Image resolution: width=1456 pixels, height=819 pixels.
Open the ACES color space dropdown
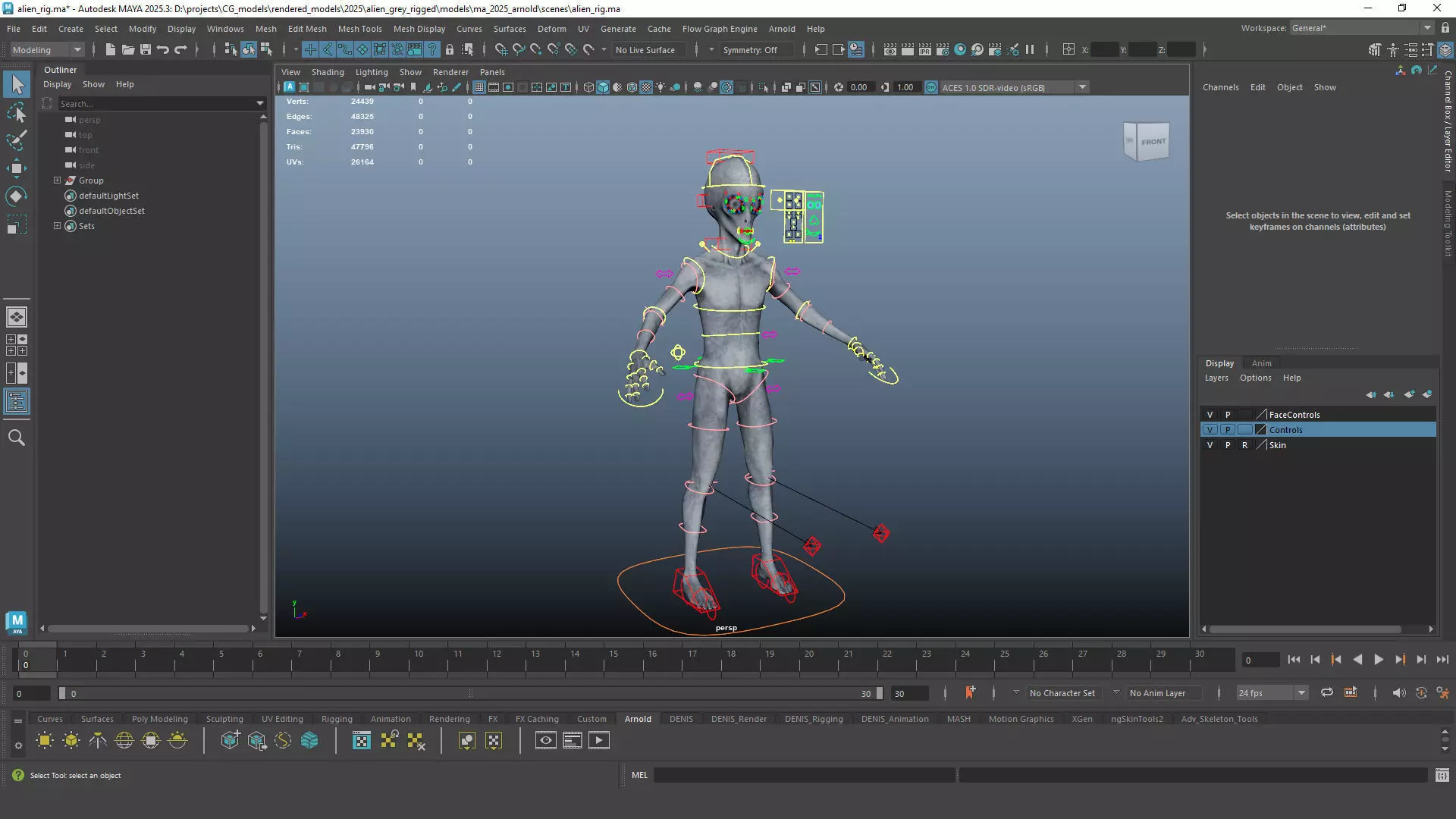pyautogui.click(x=1015, y=87)
